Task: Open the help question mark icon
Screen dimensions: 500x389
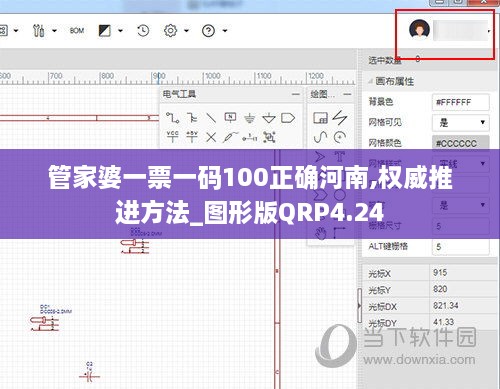Action: point(208,31)
